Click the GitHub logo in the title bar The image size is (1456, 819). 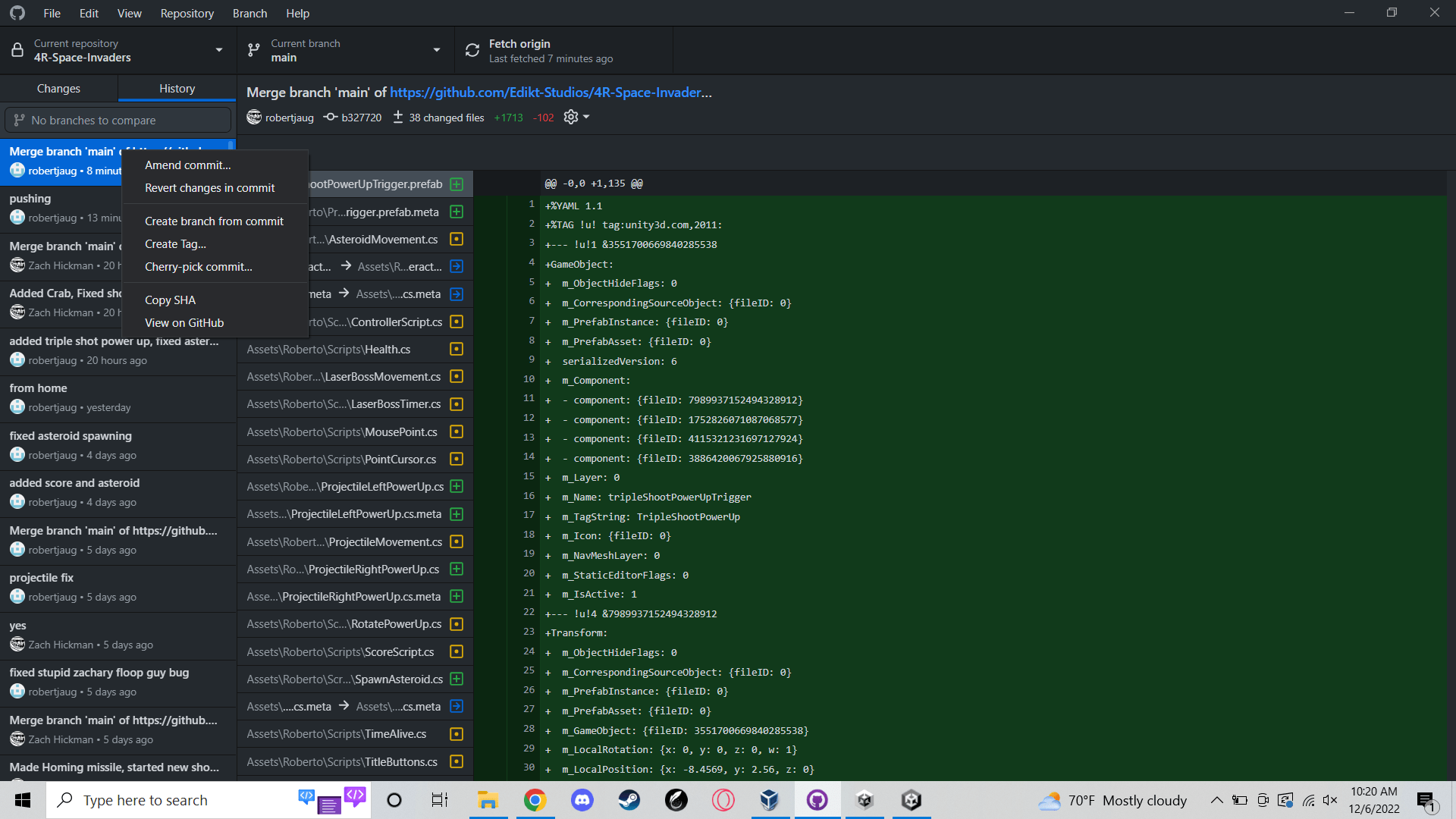(17, 13)
